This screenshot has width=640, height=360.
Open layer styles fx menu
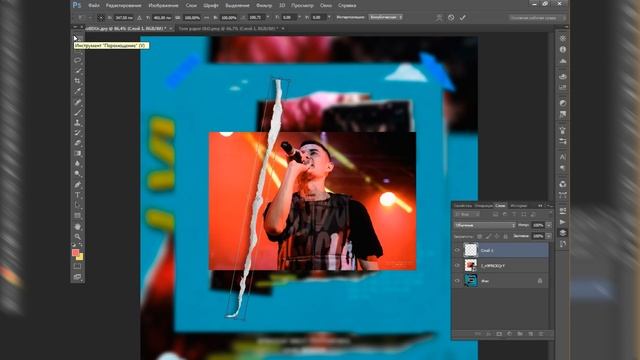pyautogui.click(x=488, y=334)
